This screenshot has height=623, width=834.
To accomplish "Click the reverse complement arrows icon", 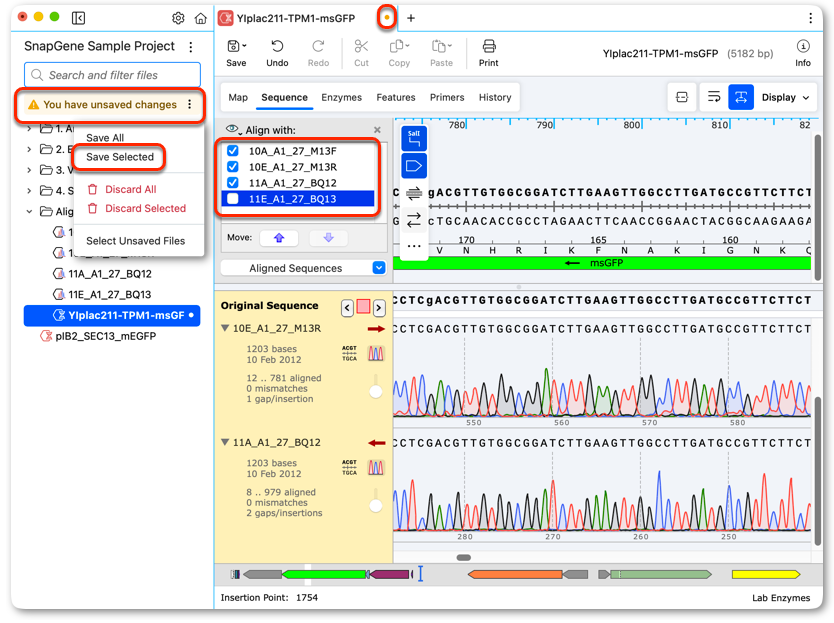I will pos(414,220).
